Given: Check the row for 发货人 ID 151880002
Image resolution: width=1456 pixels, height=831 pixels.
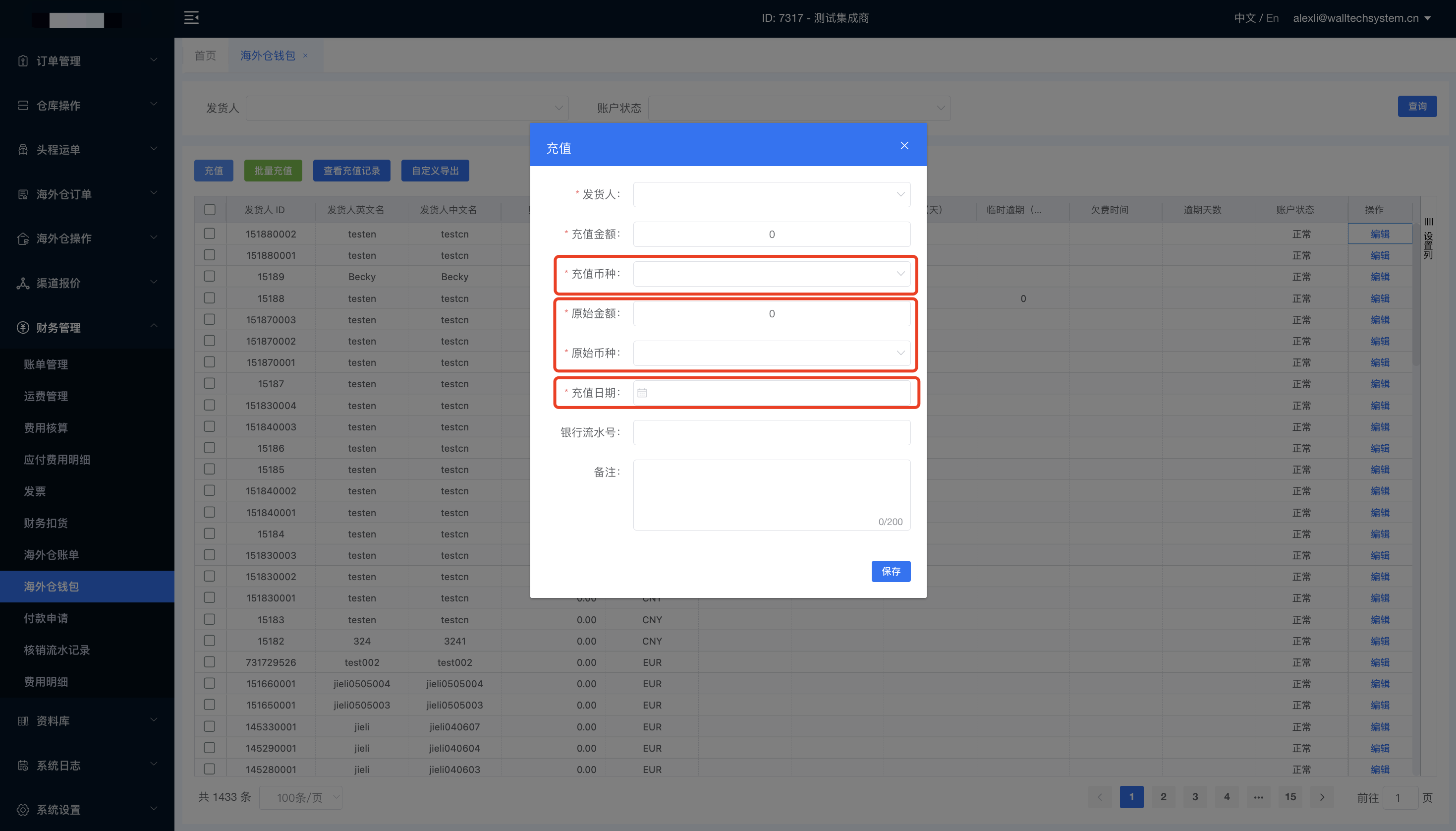Looking at the screenshot, I should (x=210, y=234).
